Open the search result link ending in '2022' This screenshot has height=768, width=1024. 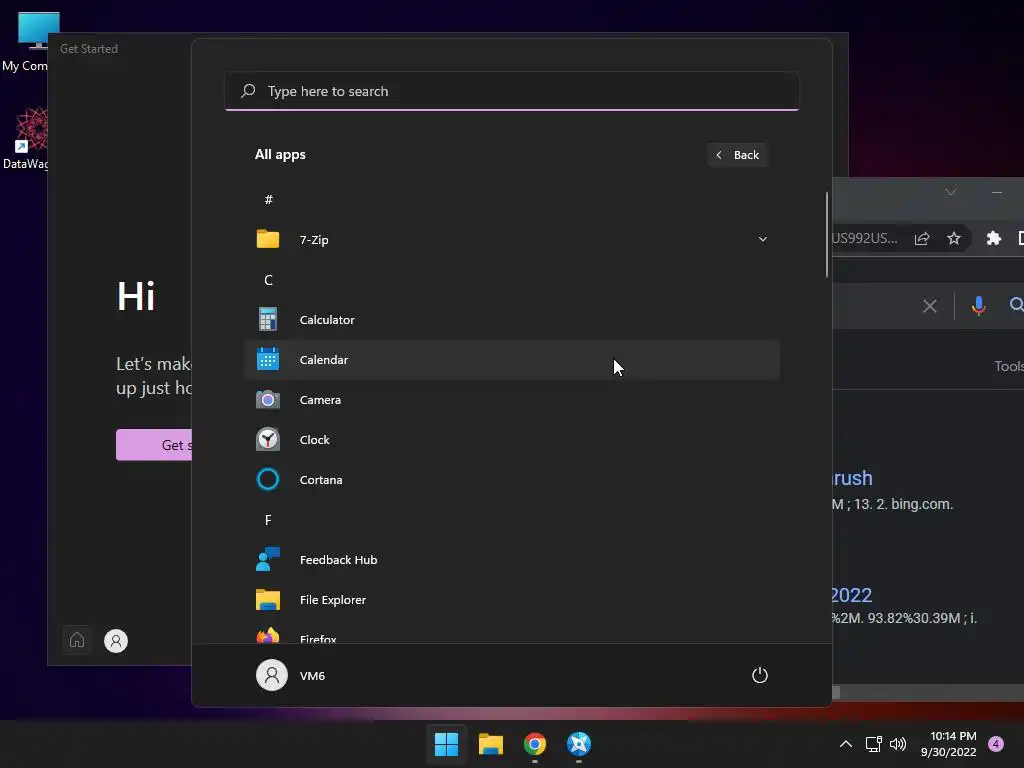pos(852,595)
